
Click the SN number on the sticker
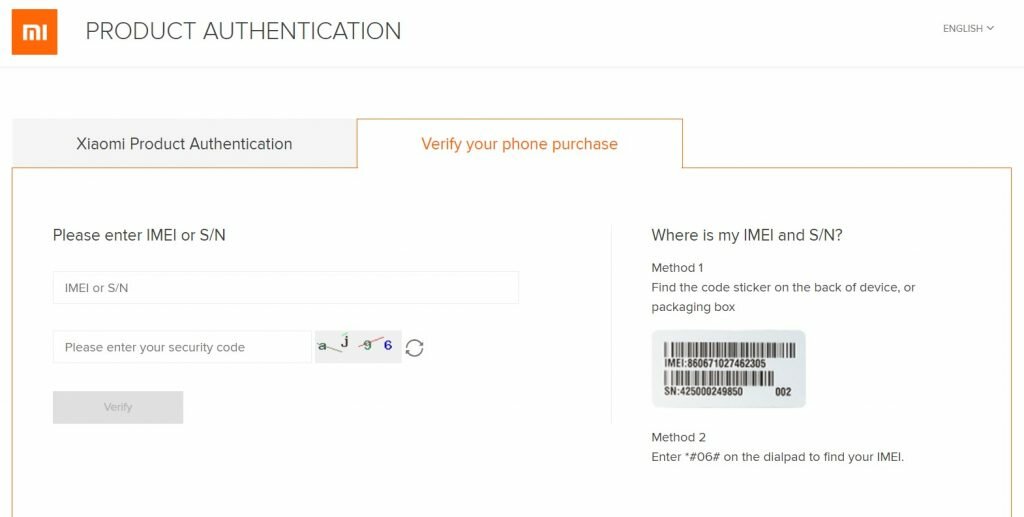click(x=705, y=392)
